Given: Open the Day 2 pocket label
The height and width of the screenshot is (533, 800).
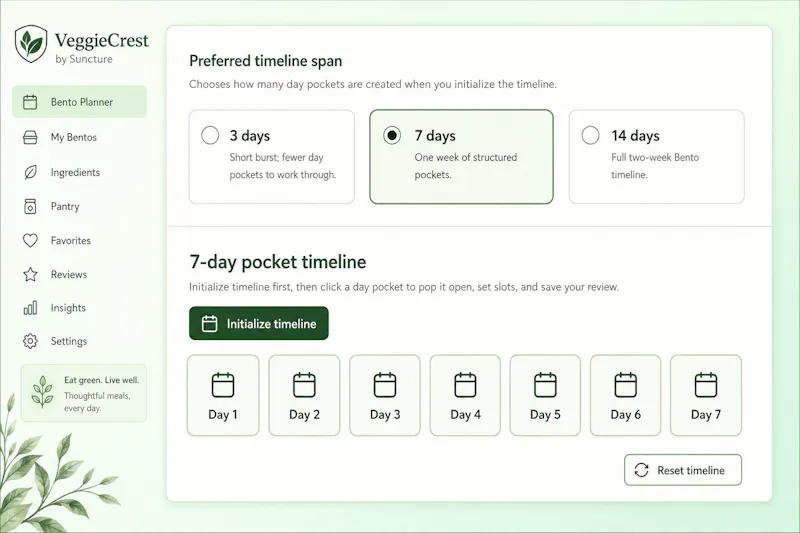Looking at the screenshot, I should click(304, 415).
